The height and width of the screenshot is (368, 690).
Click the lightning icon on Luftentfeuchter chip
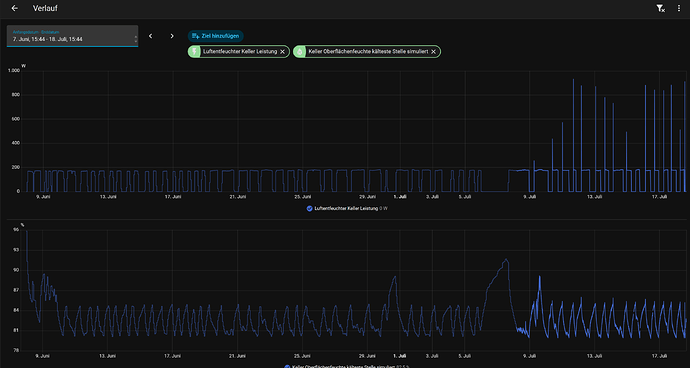point(194,52)
